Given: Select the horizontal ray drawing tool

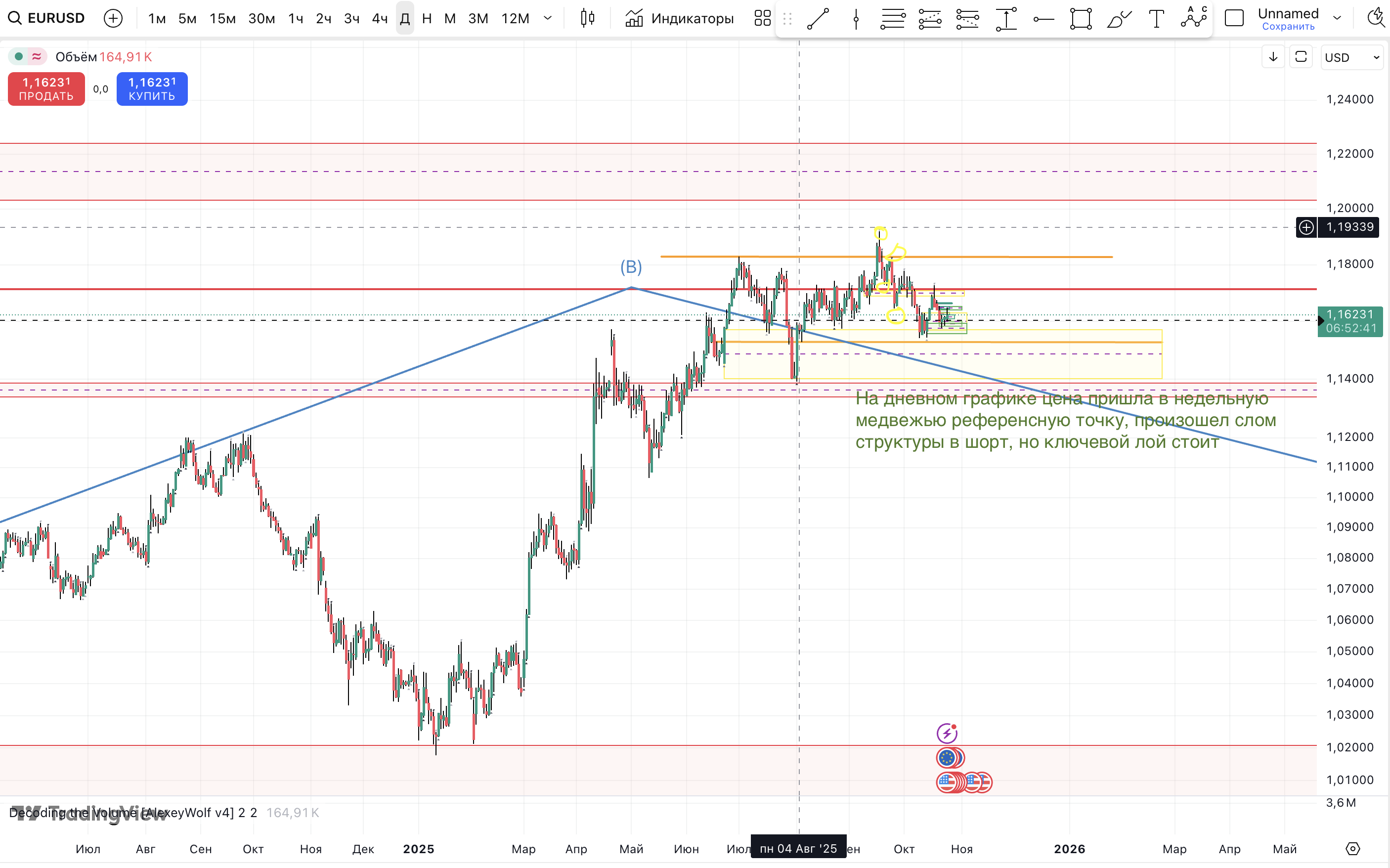Looking at the screenshot, I should (1043, 19).
